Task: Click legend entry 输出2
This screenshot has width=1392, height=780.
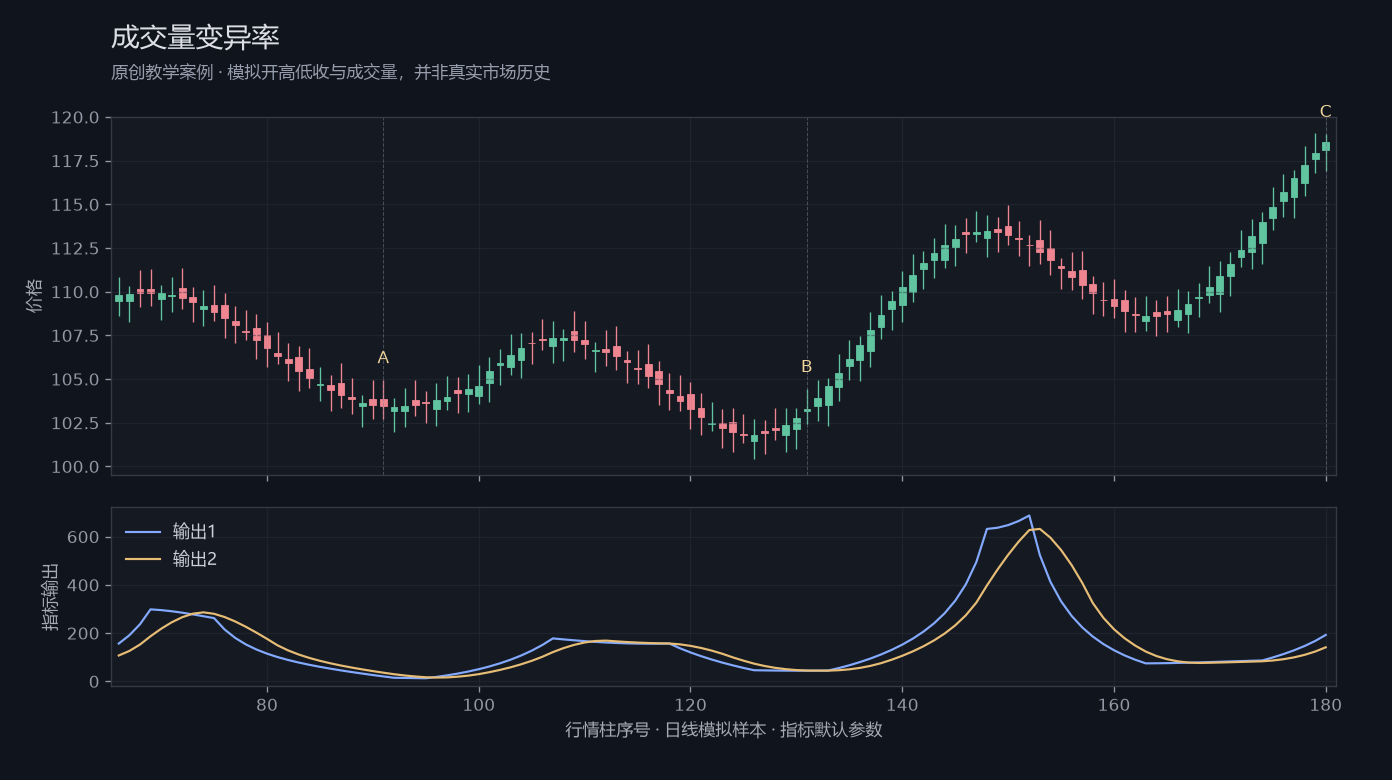Action: coord(194,559)
